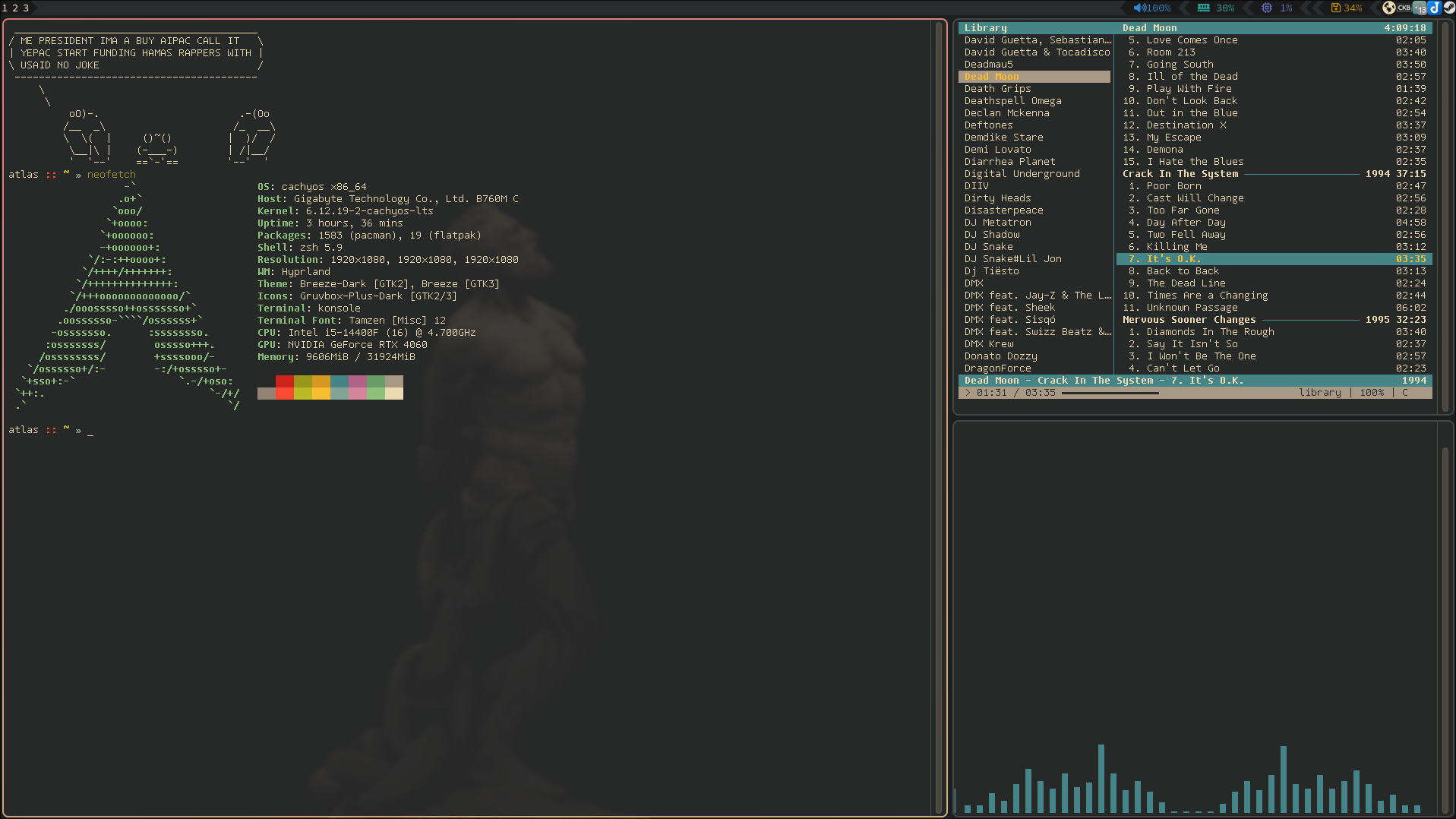
Task: Select track 4. Can't Let Go
Action: point(1274,368)
